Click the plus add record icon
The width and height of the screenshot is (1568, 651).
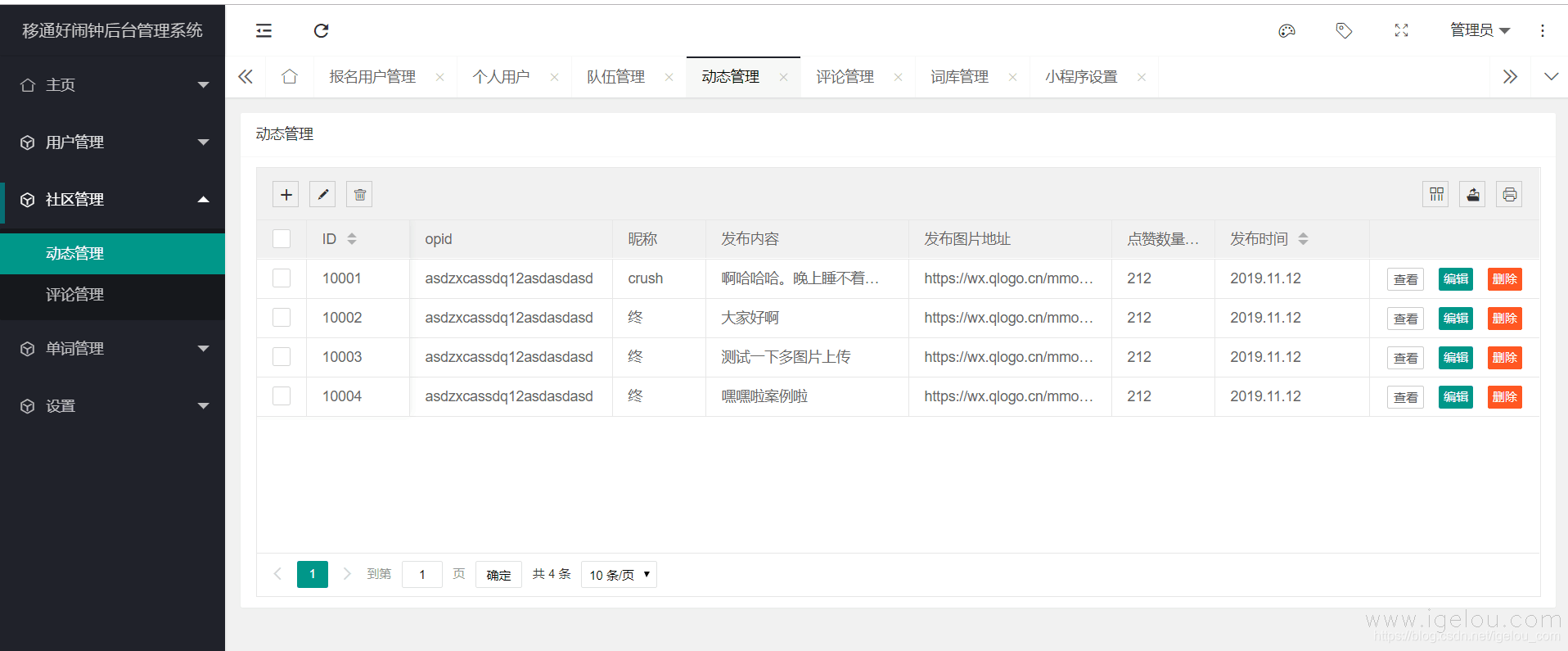286,194
